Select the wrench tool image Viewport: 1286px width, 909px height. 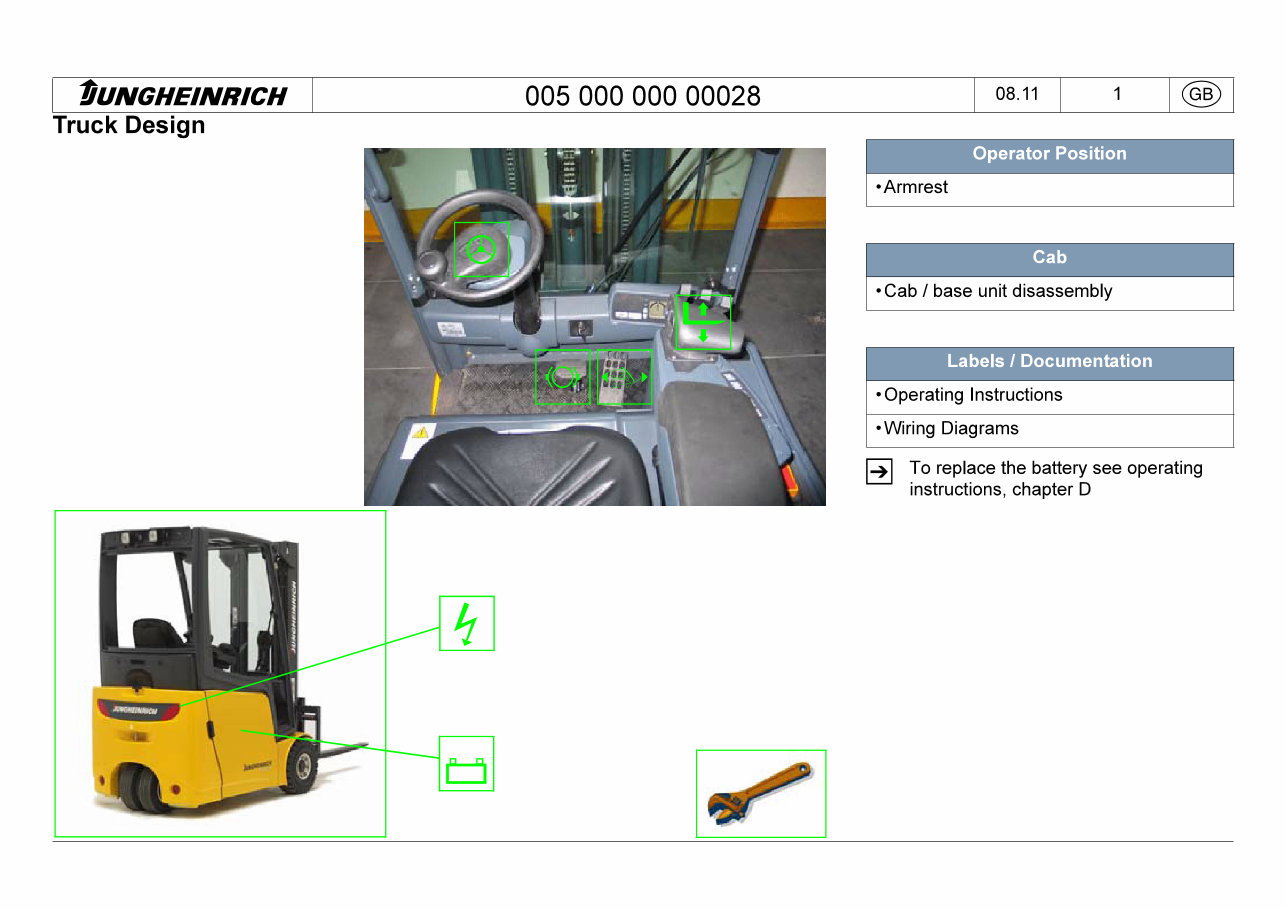760,793
